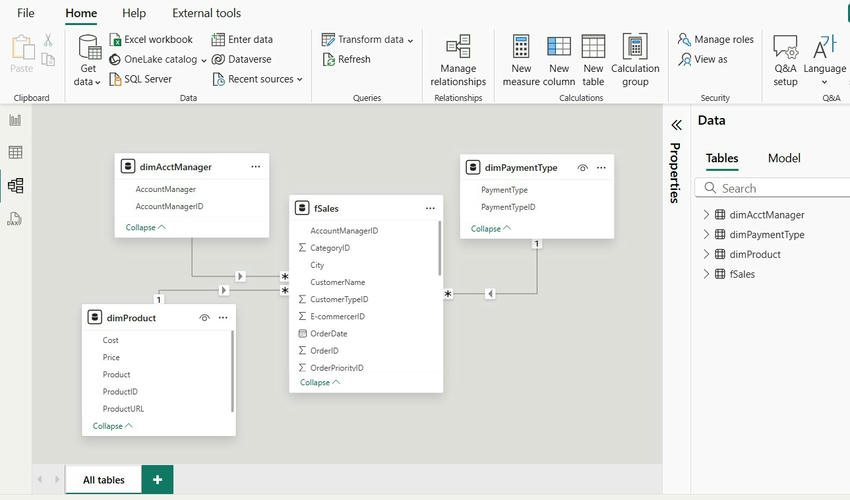This screenshot has width=850, height=500.
Task: Click the Copy icon in Clipboard
Action: [48, 59]
